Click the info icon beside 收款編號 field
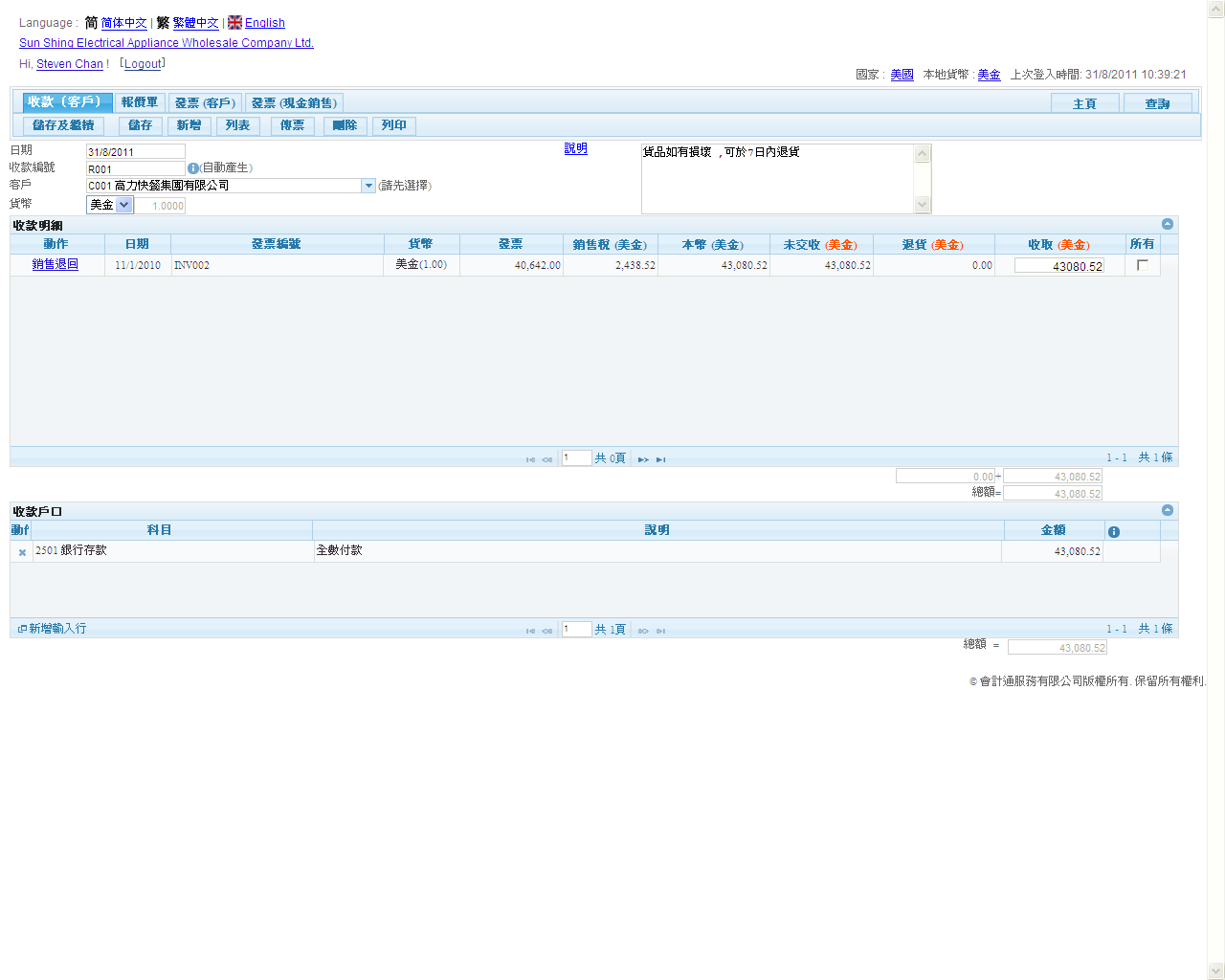This screenshot has width=1225, height=980. coord(192,168)
